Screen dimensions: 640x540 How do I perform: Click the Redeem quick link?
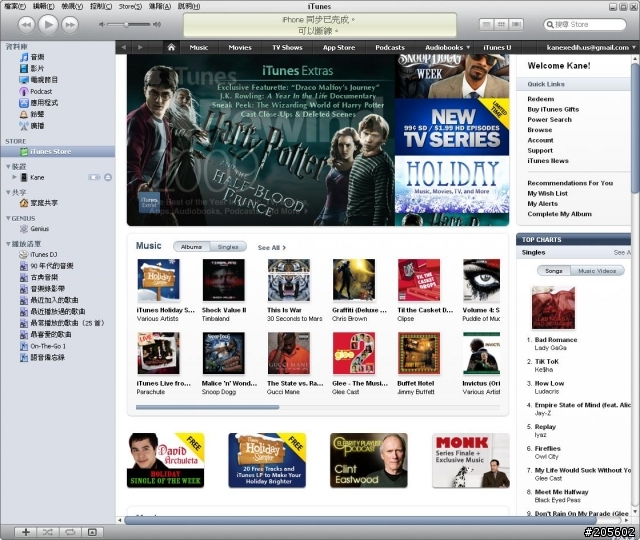point(541,99)
